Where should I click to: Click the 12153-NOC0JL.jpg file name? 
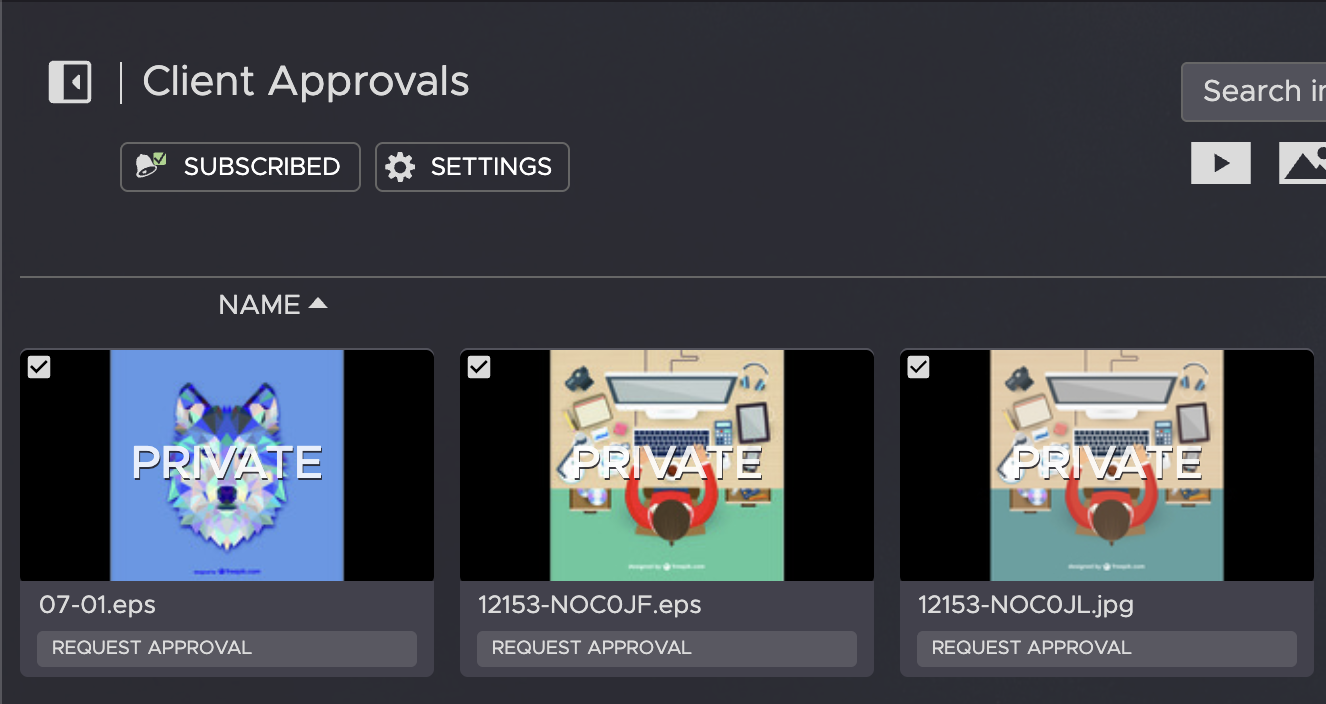click(x=1026, y=605)
